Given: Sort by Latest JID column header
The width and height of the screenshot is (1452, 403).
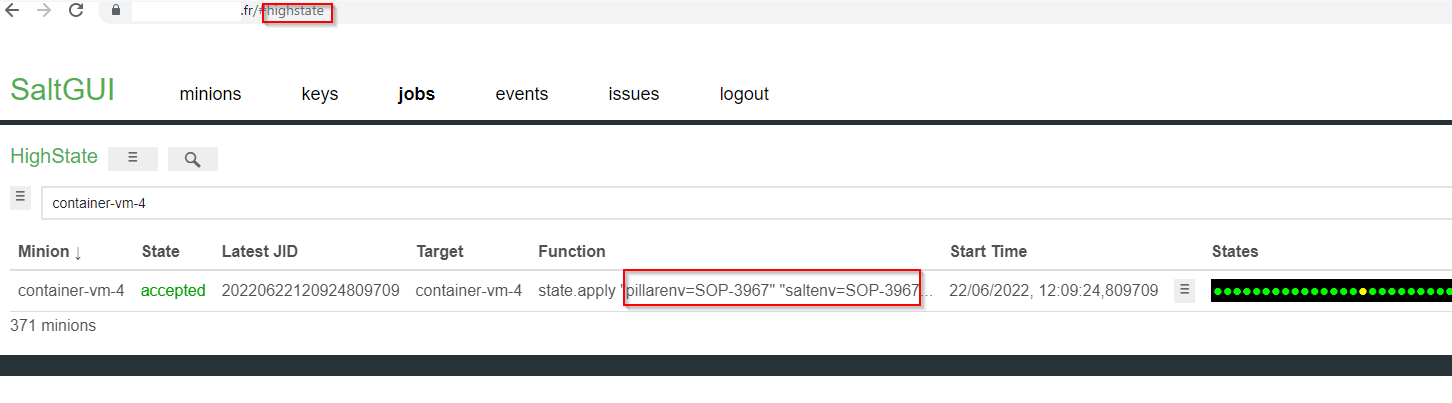Looking at the screenshot, I should (260, 252).
